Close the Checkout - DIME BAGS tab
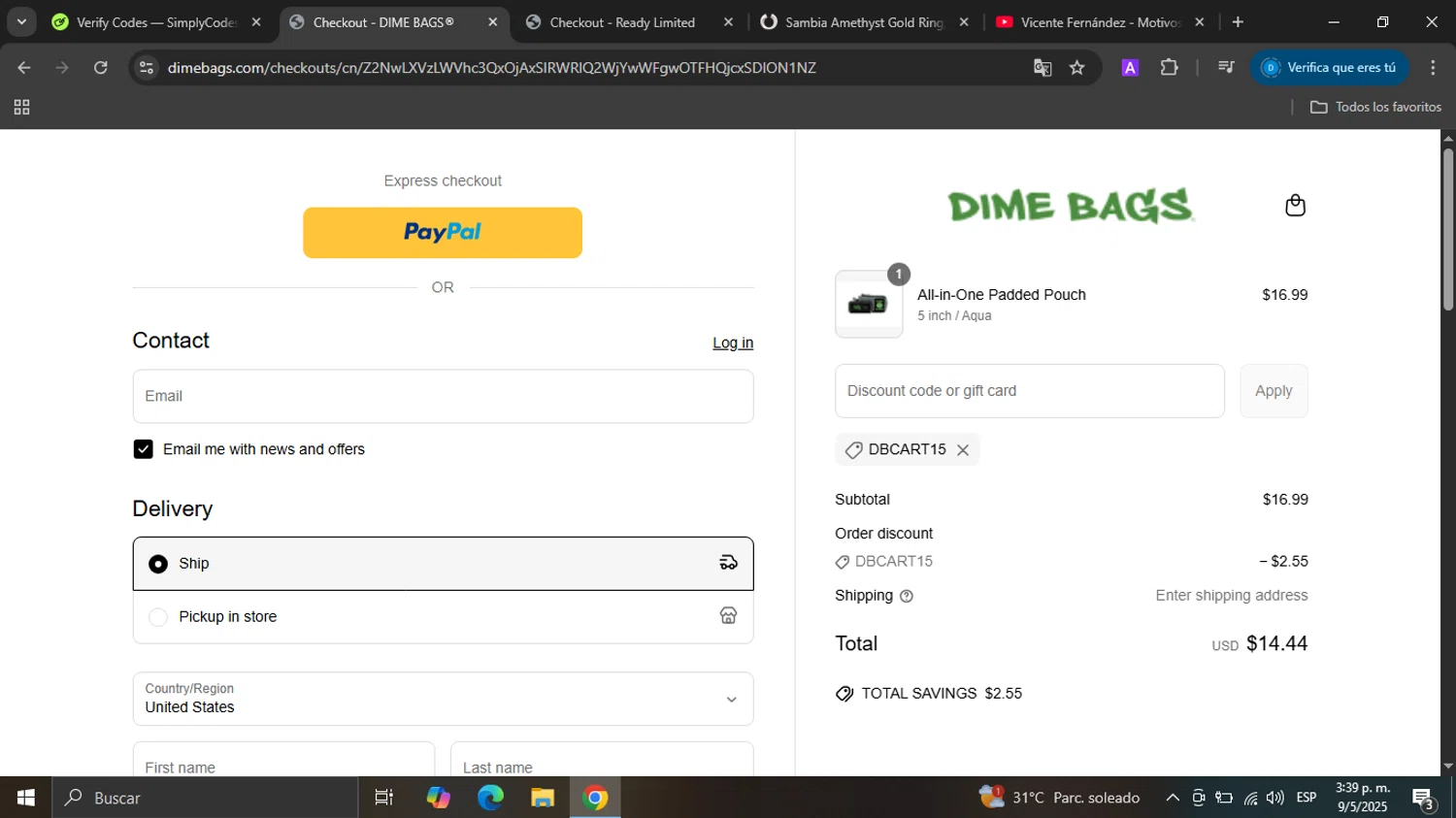The height and width of the screenshot is (818, 1456). (492, 21)
